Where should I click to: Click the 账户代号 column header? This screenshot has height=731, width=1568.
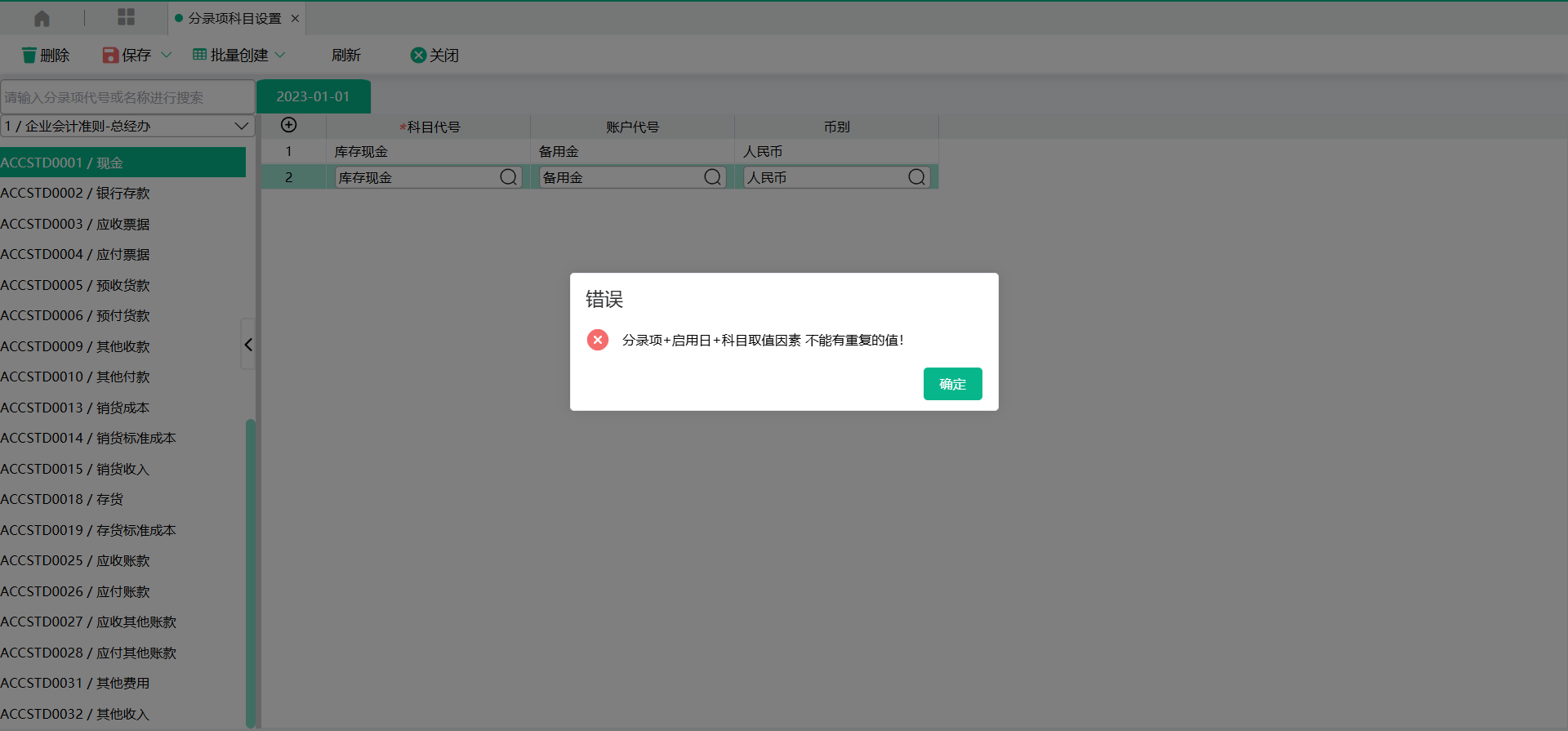pyautogui.click(x=633, y=127)
